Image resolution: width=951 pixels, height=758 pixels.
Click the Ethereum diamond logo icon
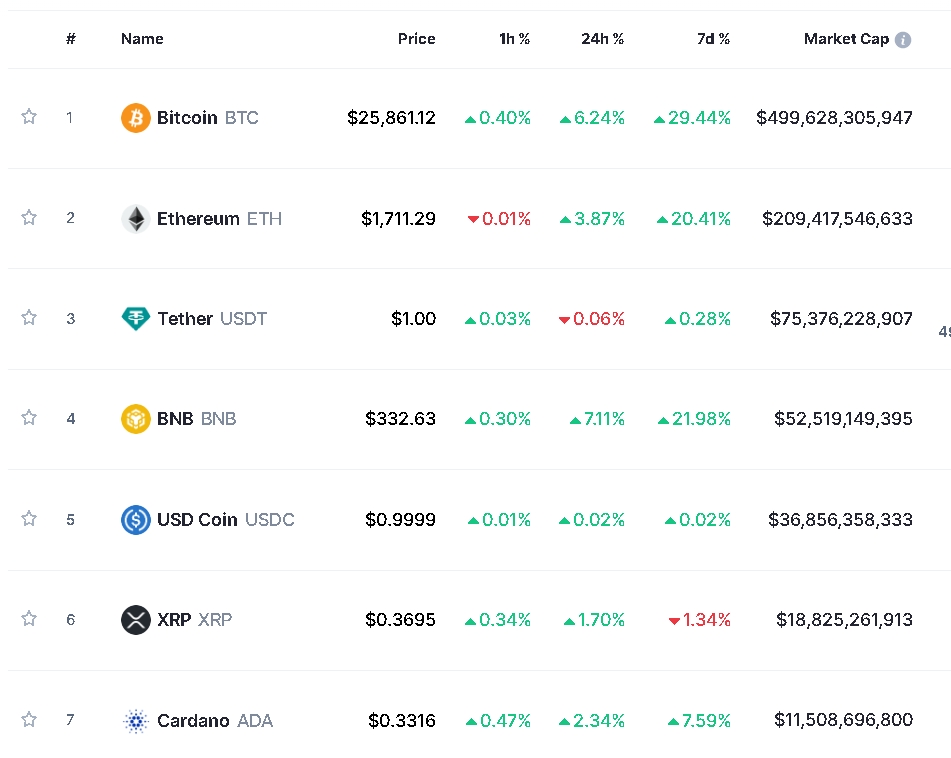[135, 219]
